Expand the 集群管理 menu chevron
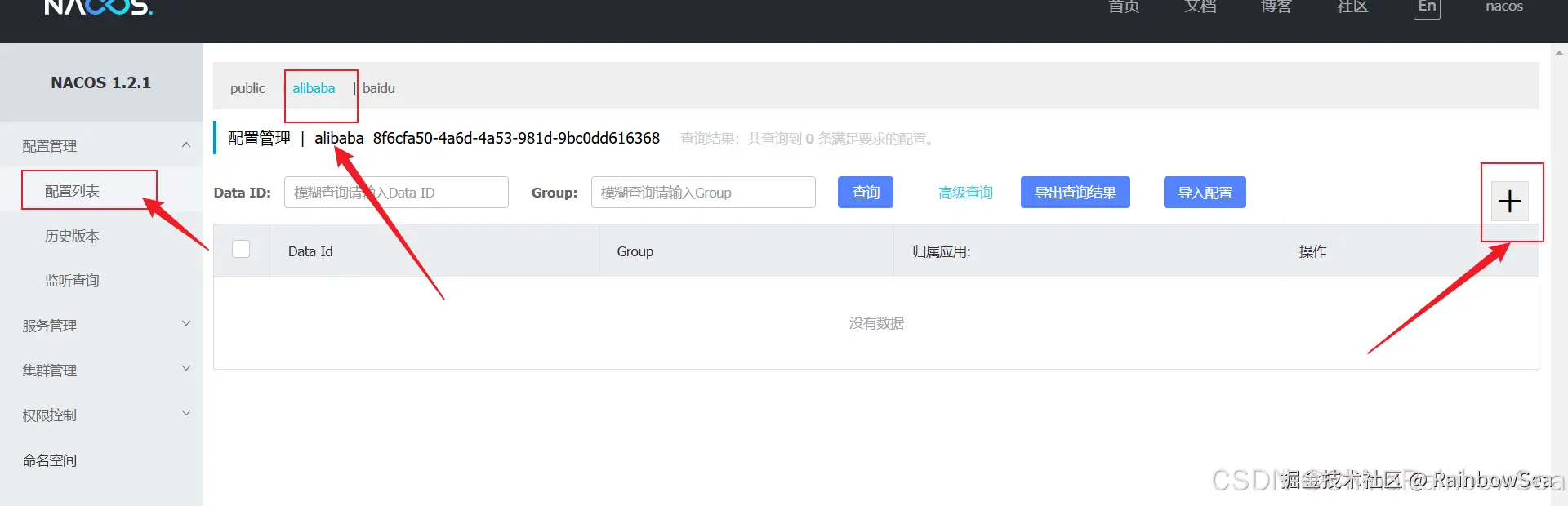Image resolution: width=1568 pixels, height=506 pixels. click(x=186, y=369)
